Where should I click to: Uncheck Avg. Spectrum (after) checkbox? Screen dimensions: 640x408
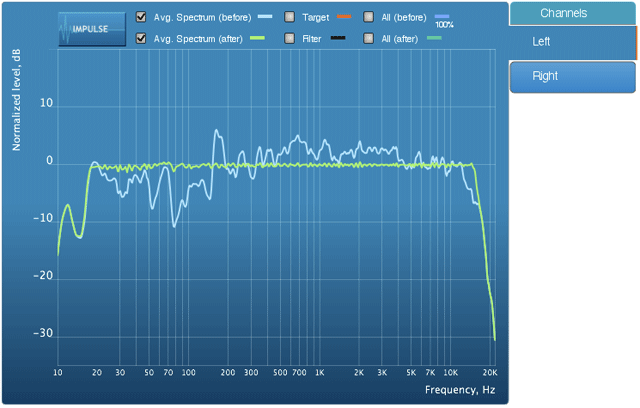click(x=141, y=38)
